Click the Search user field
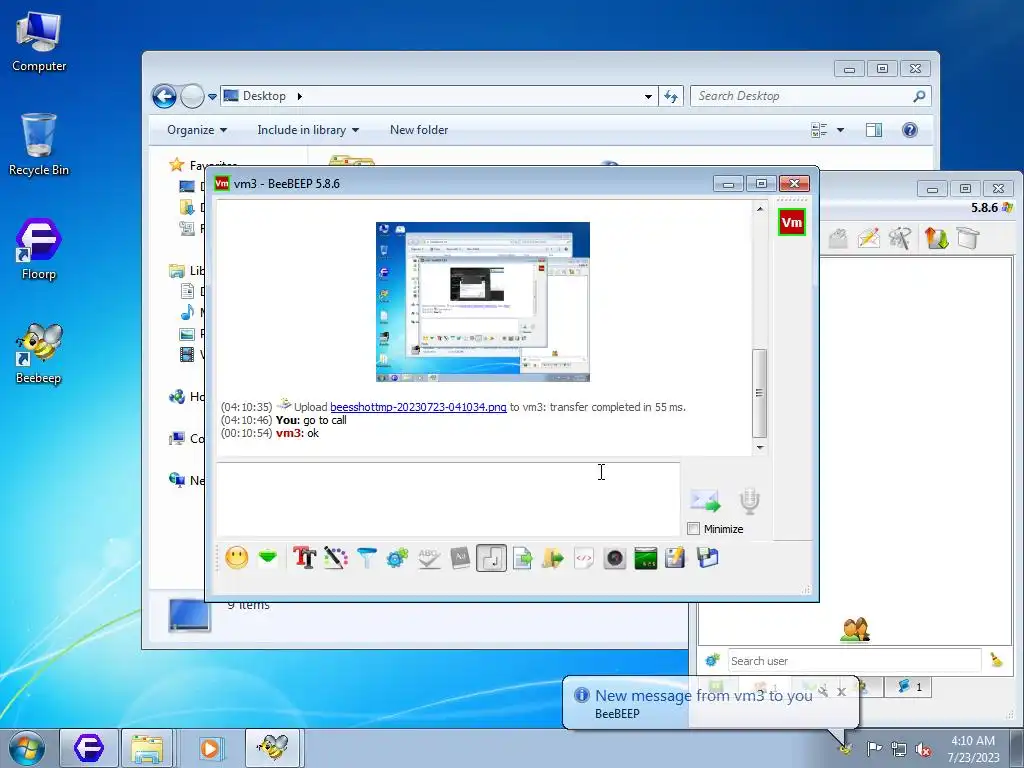 click(x=854, y=661)
